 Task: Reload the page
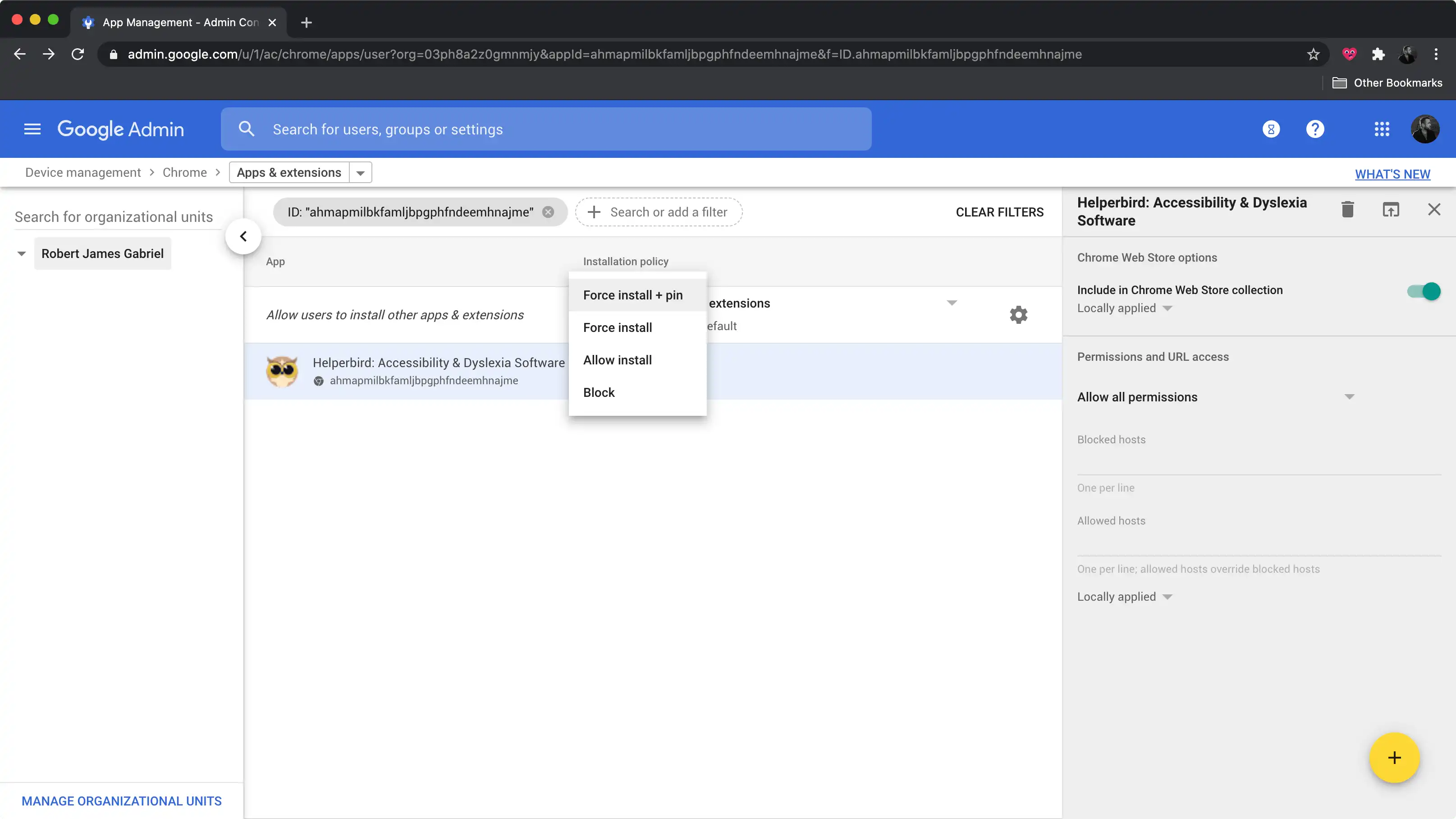point(78,54)
